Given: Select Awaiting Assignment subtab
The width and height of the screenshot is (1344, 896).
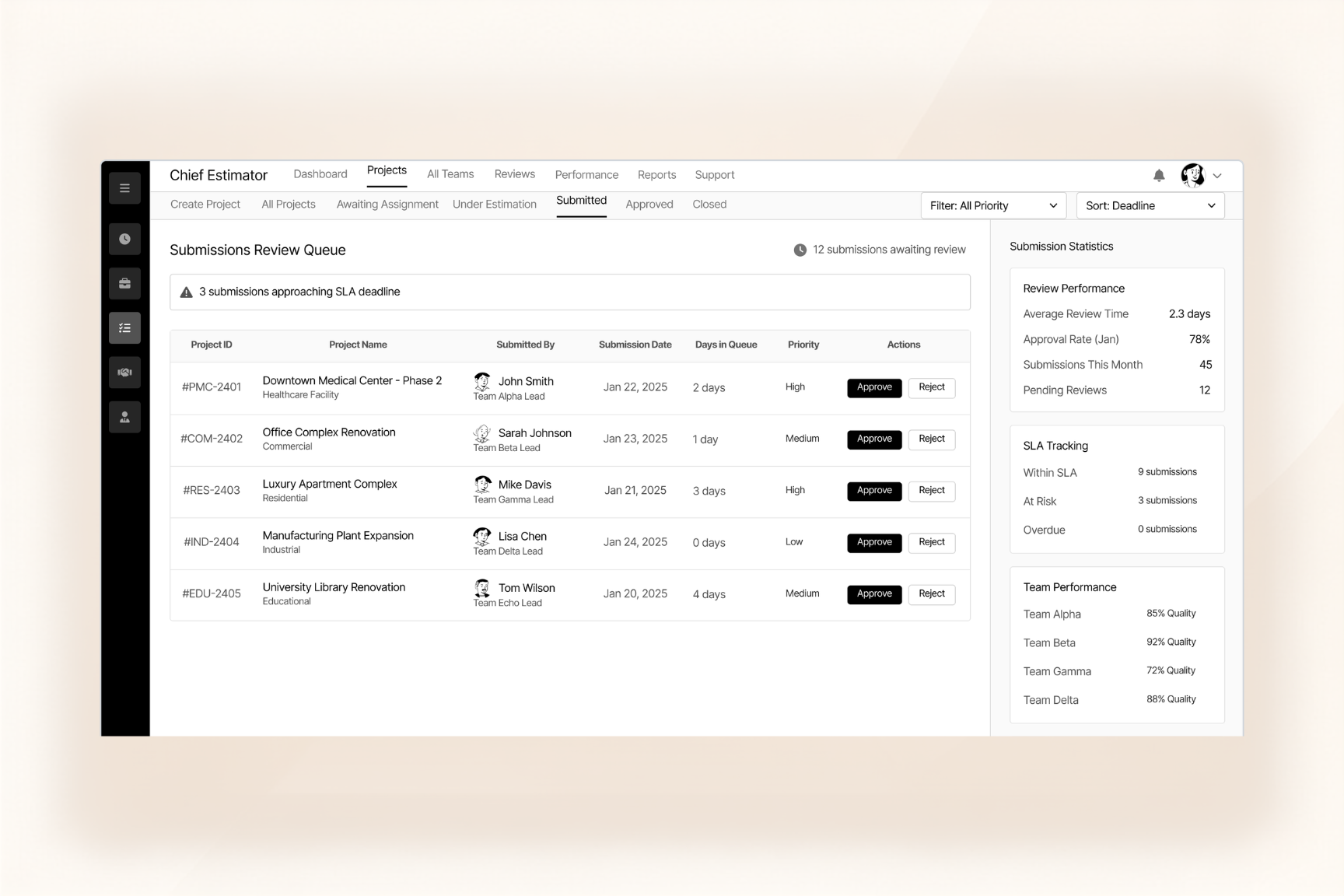Looking at the screenshot, I should [387, 205].
